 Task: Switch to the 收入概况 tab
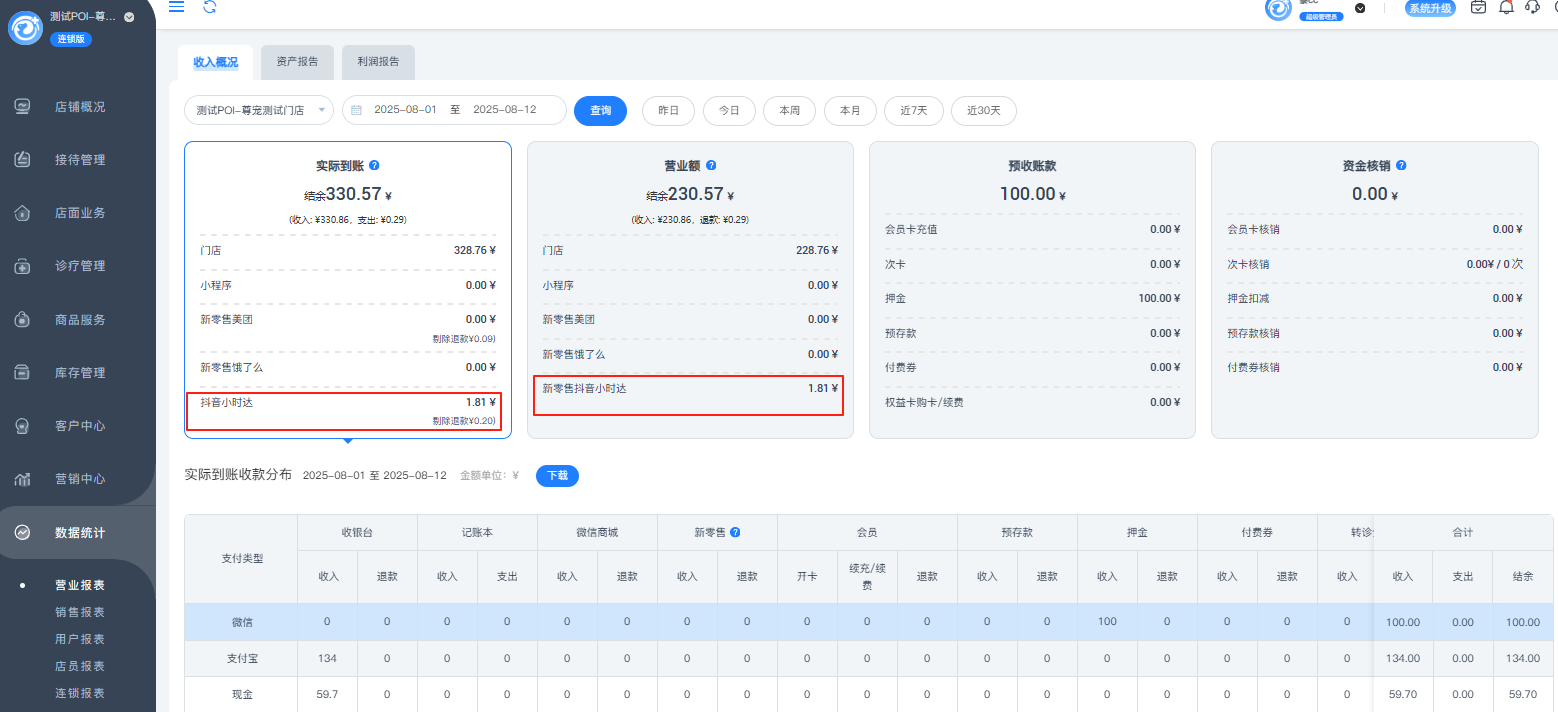(215, 62)
